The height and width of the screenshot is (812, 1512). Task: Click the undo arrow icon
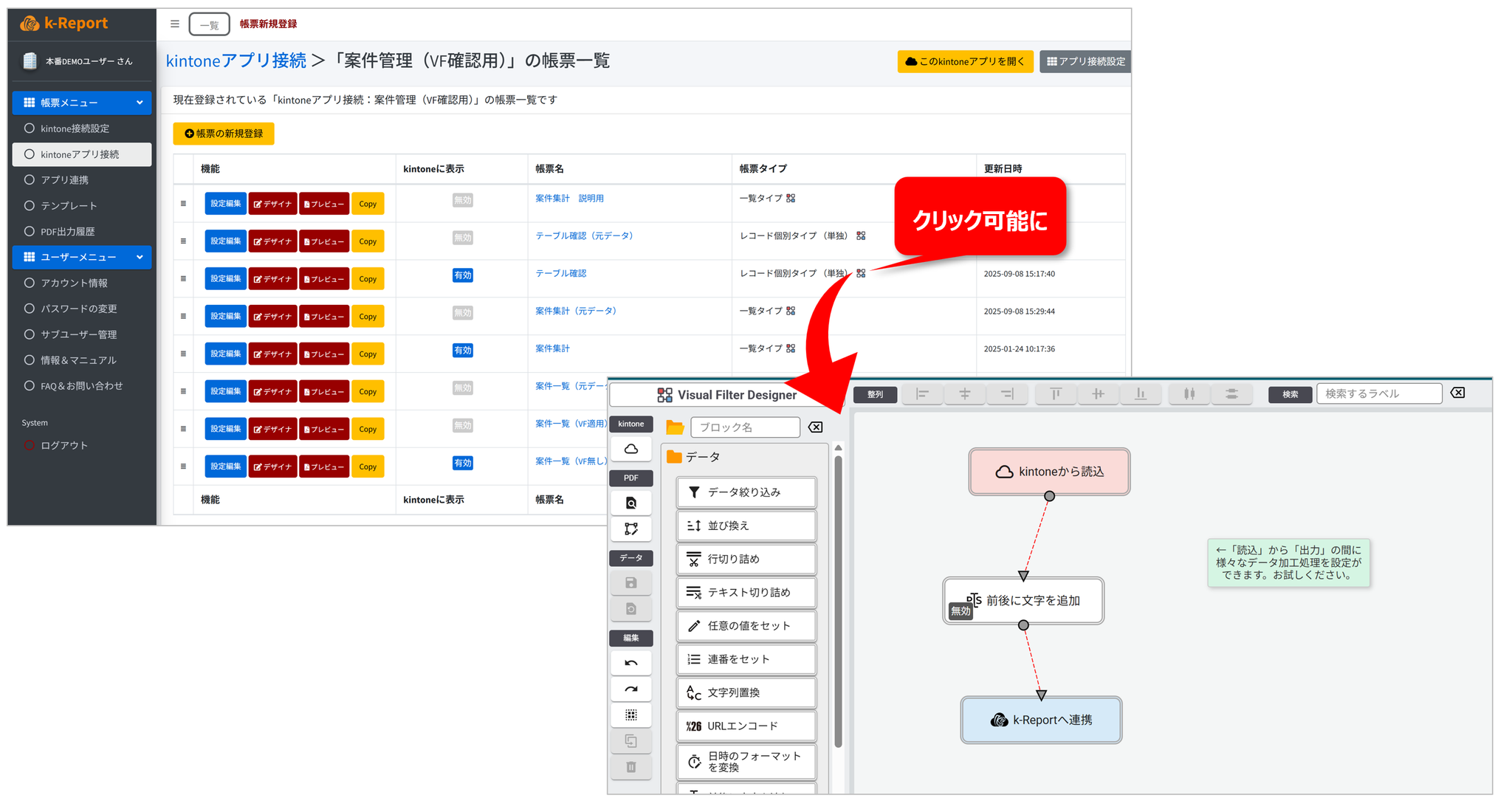630,663
